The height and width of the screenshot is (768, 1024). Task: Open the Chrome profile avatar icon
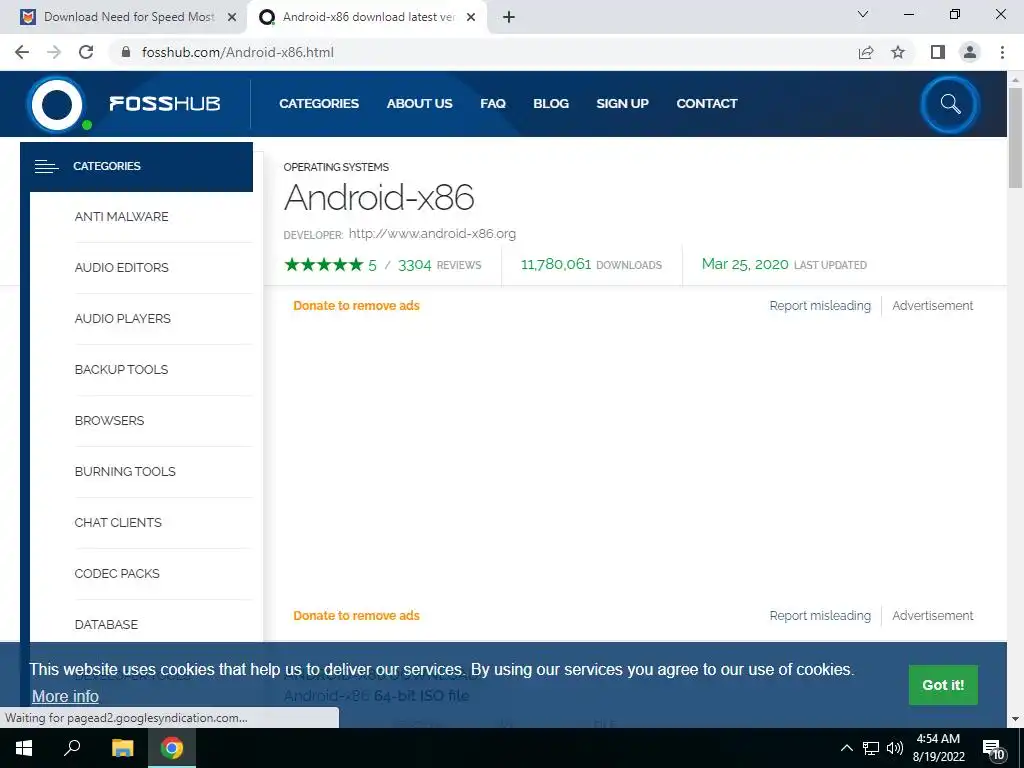970,52
